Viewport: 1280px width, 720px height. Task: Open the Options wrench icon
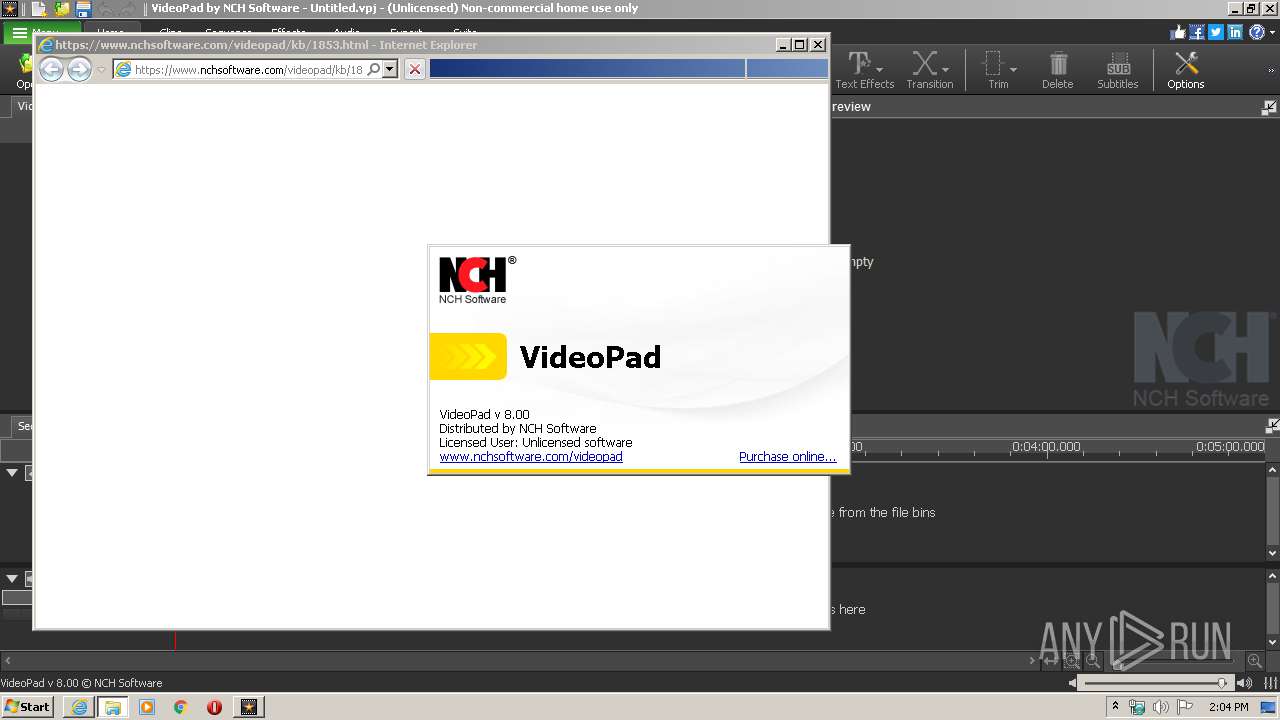coord(1186,70)
